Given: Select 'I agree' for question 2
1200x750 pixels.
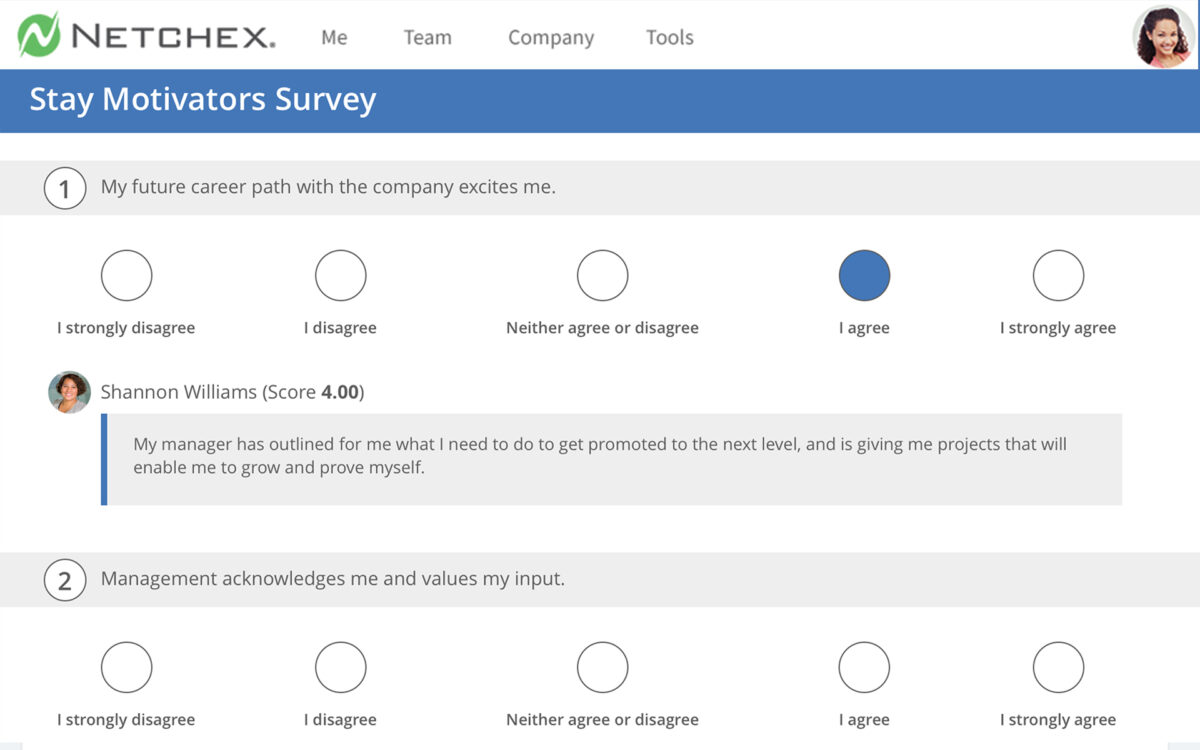Looking at the screenshot, I should pyautogui.click(x=864, y=668).
